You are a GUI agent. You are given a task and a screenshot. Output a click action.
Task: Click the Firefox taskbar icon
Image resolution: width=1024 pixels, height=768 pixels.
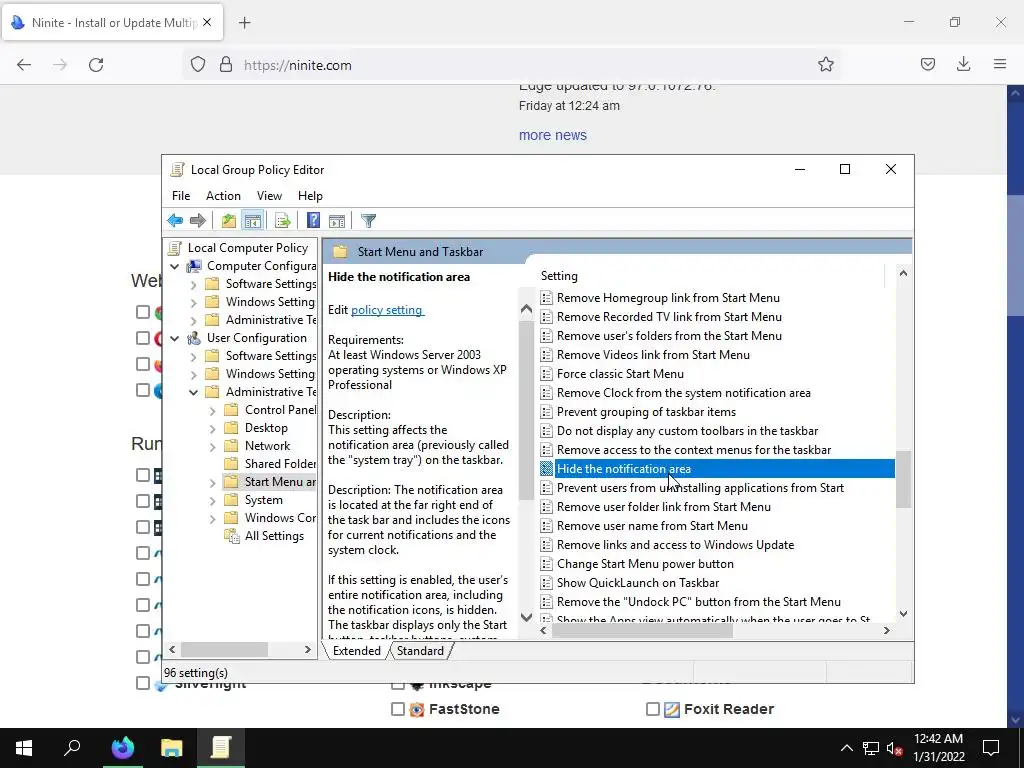(x=123, y=748)
